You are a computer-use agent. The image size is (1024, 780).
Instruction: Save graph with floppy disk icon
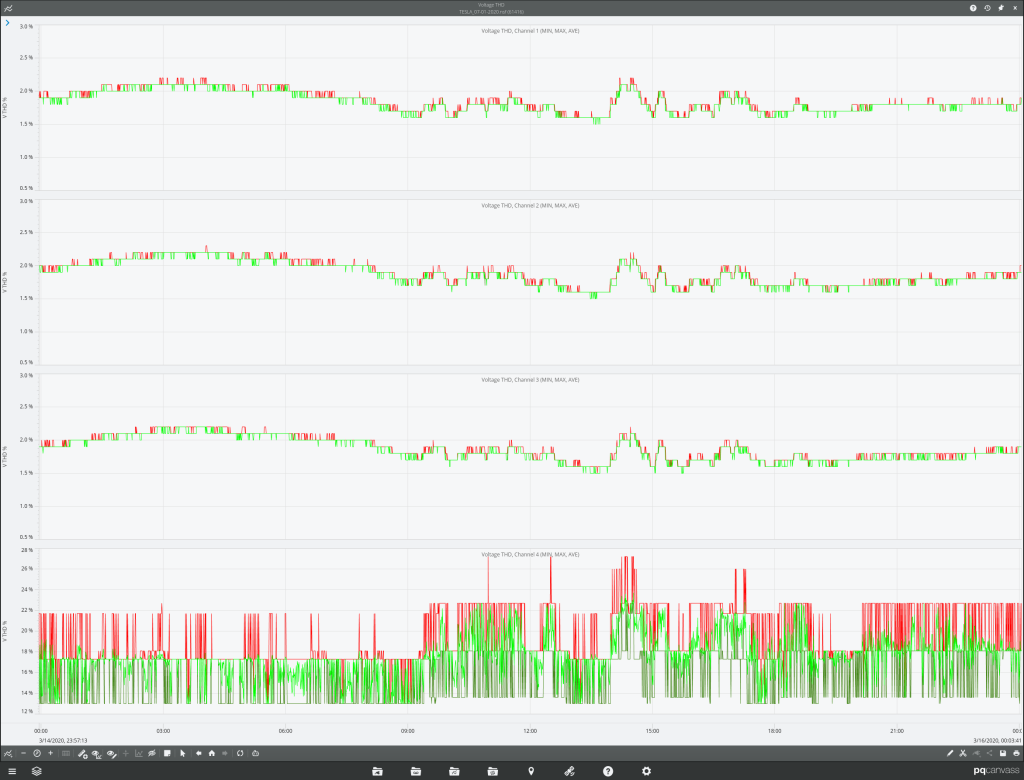pos(1003,752)
